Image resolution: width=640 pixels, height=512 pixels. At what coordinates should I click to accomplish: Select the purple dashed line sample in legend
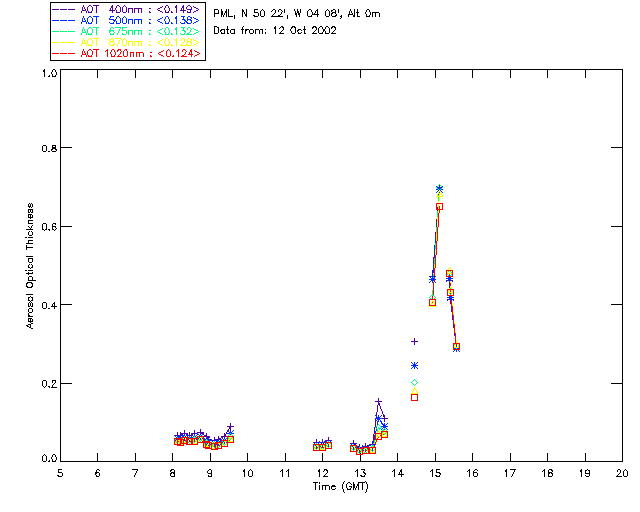[x=64, y=9]
